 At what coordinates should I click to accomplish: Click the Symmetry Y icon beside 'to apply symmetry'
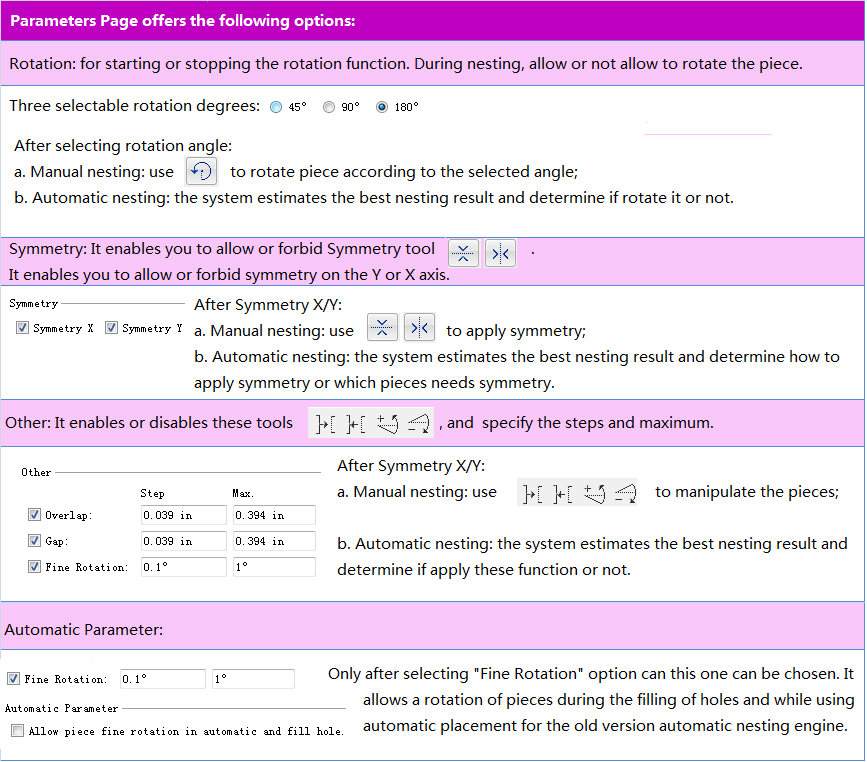(419, 327)
